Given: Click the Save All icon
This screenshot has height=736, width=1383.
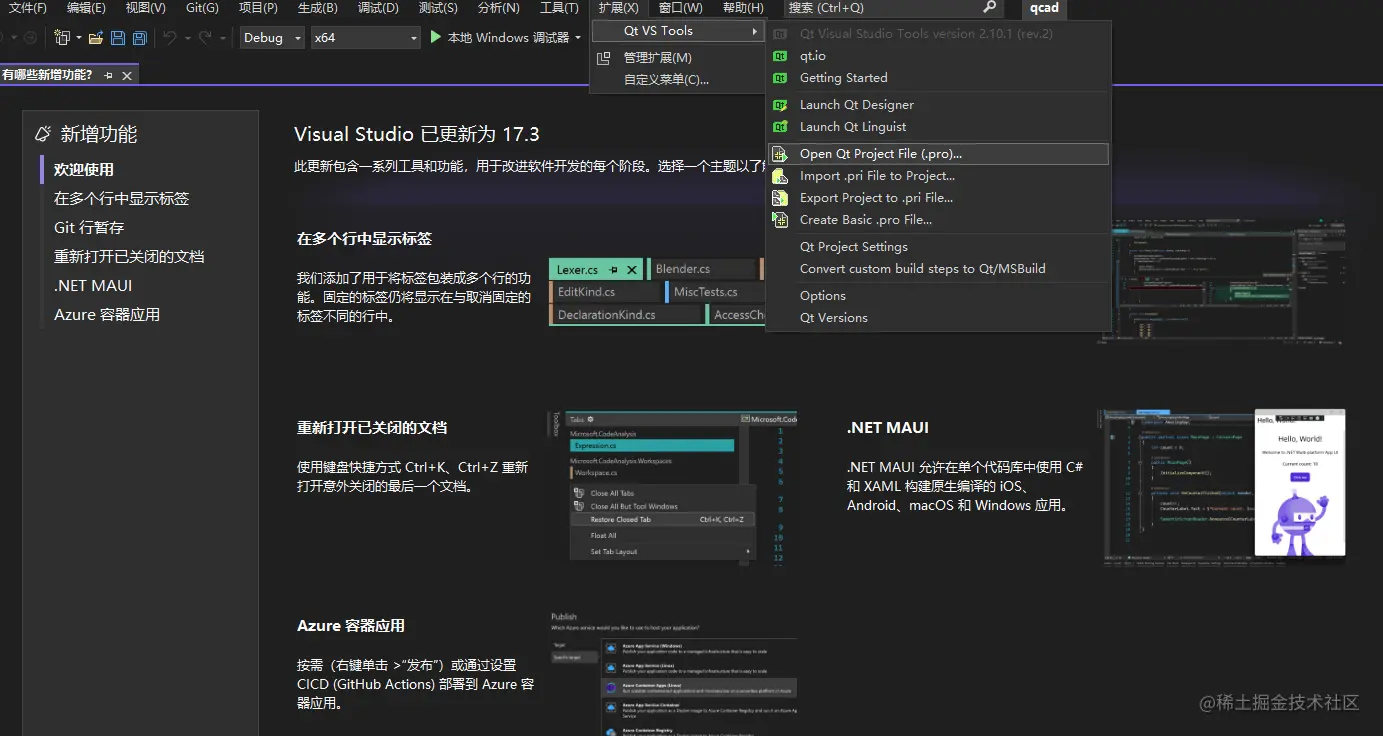Looking at the screenshot, I should (x=140, y=38).
